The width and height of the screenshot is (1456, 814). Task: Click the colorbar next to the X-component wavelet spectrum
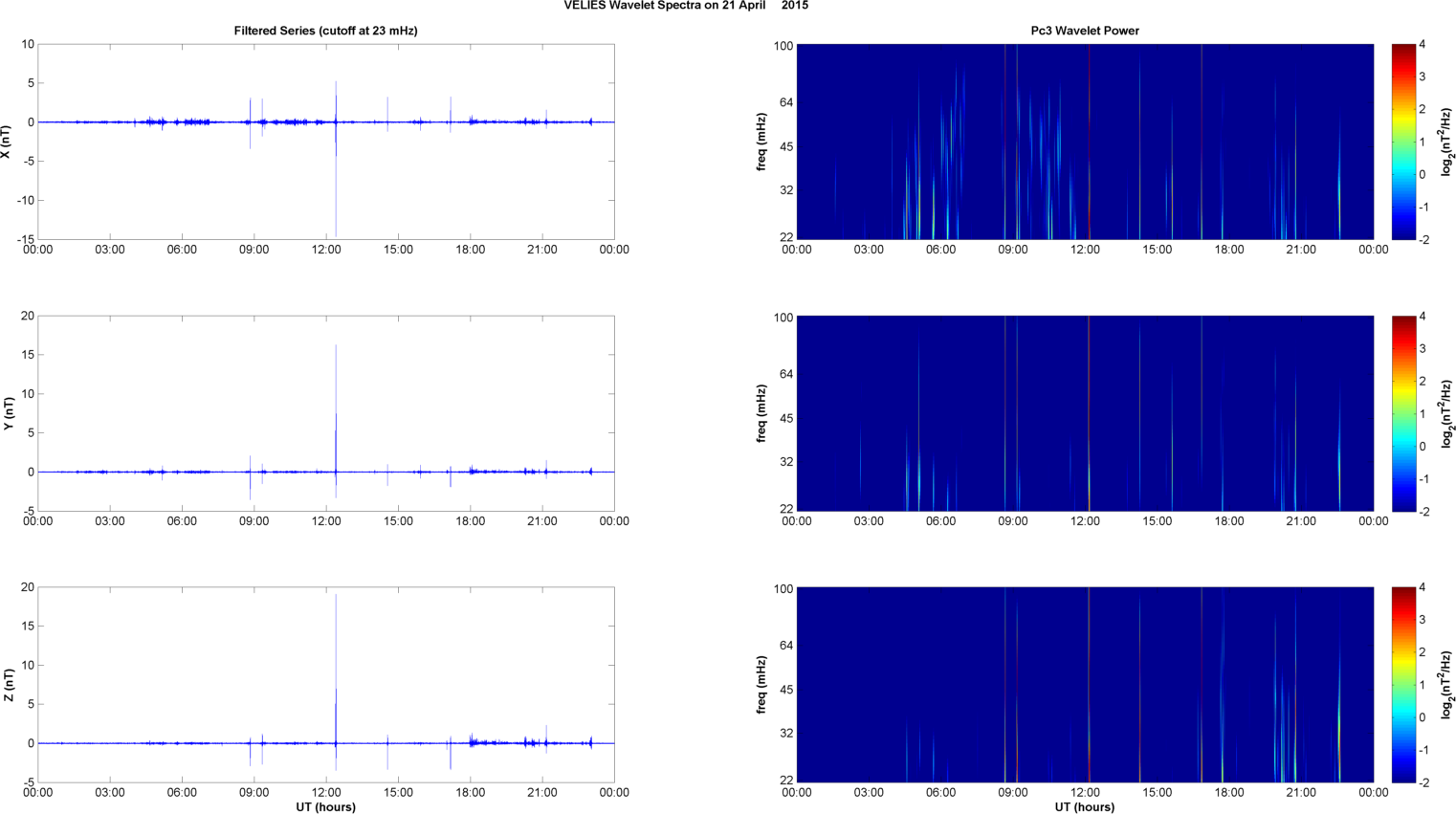(1403, 142)
